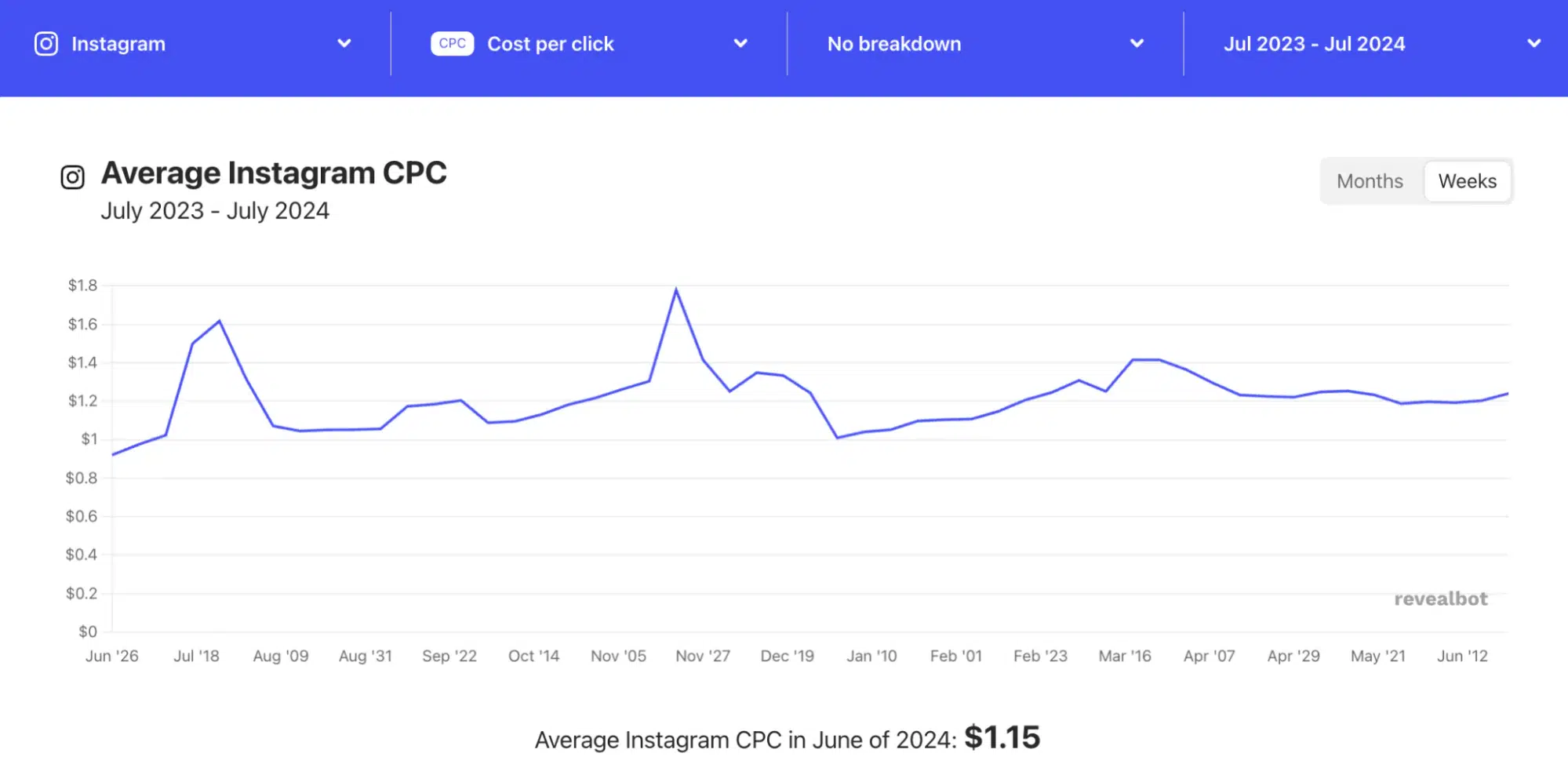Image resolution: width=1568 pixels, height=764 pixels.
Task: Click the CPC badge icon
Action: pyautogui.click(x=452, y=44)
